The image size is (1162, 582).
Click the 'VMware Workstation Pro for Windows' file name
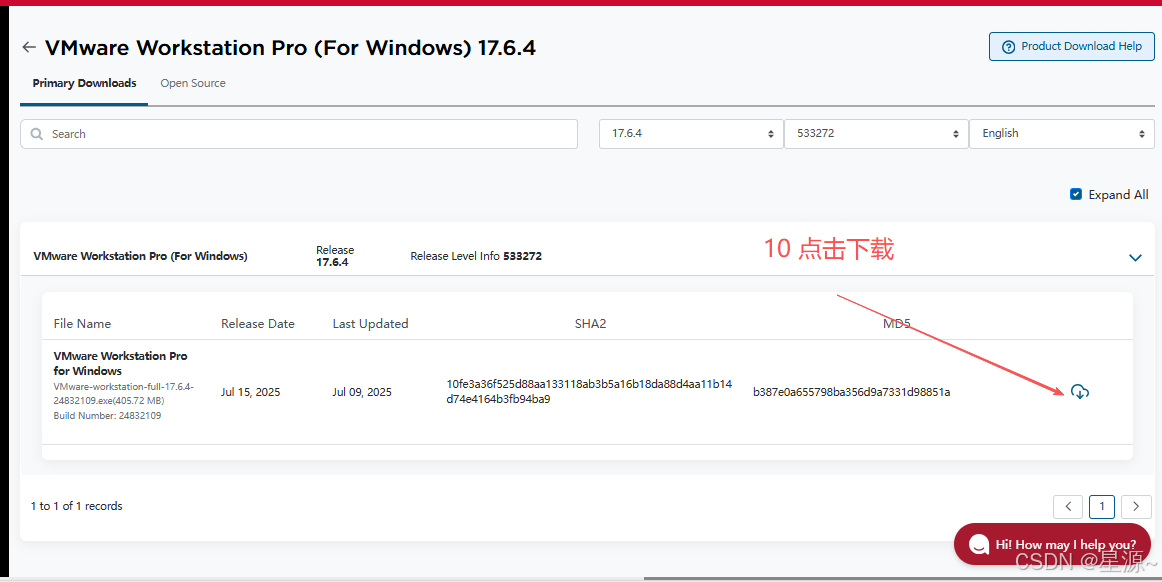click(120, 363)
